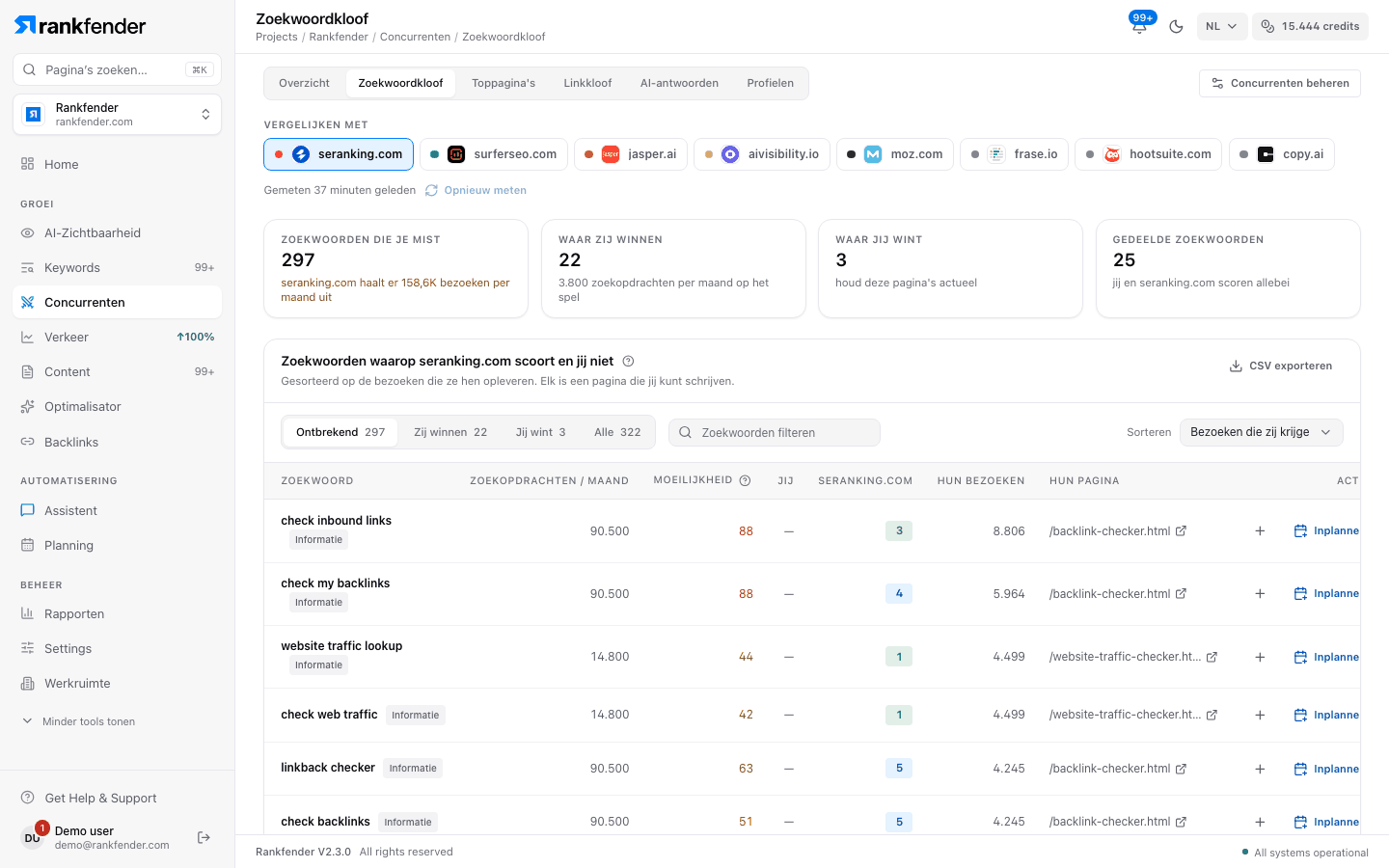Switch to the Toppagina's tab

coord(504,83)
